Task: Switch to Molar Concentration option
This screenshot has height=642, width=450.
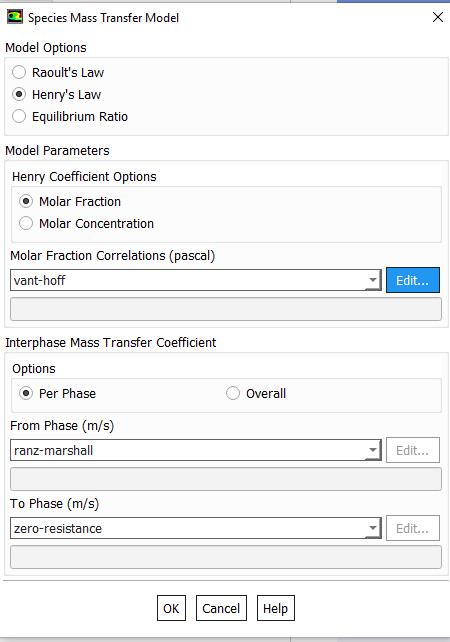Action: pyautogui.click(x=26, y=223)
